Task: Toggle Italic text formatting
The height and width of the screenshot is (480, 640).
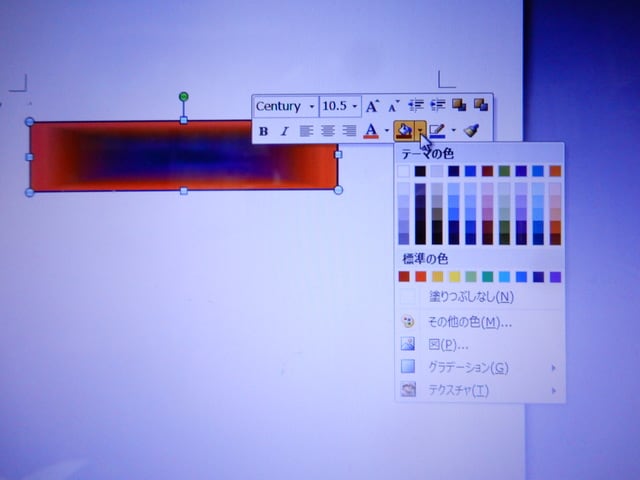Action: click(284, 130)
